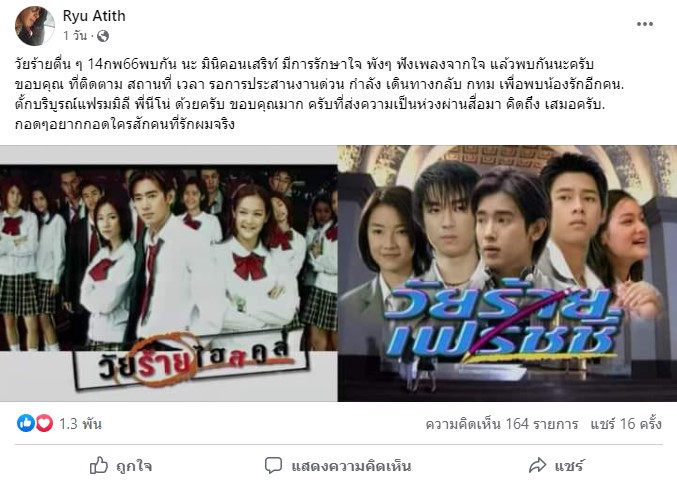
Task: Open the 164 comments list
Action: 502,424
